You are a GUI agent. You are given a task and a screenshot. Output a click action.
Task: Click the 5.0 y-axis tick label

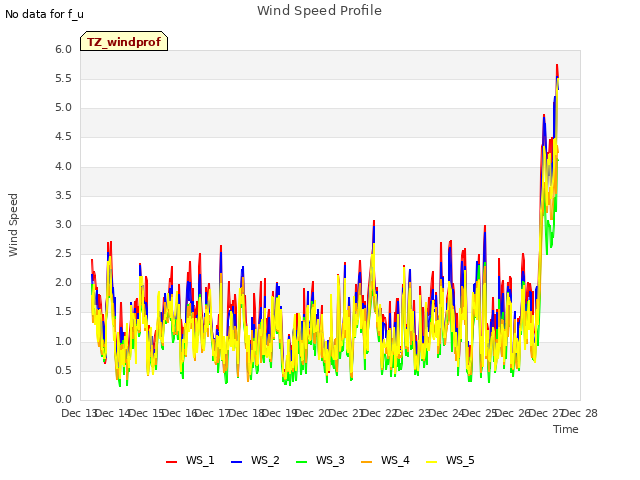(x=63, y=108)
